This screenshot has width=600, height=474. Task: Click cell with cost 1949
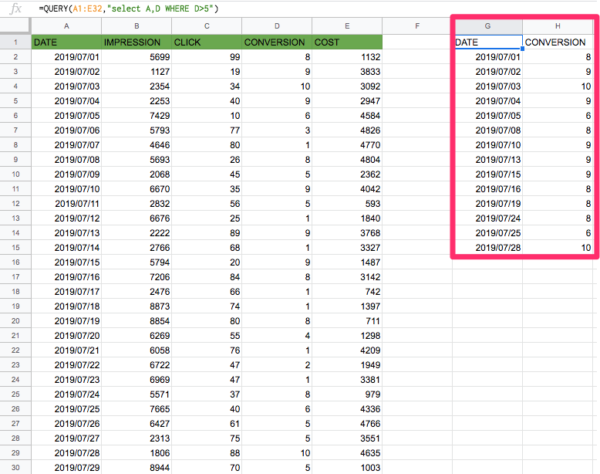(x=347, y=365)
